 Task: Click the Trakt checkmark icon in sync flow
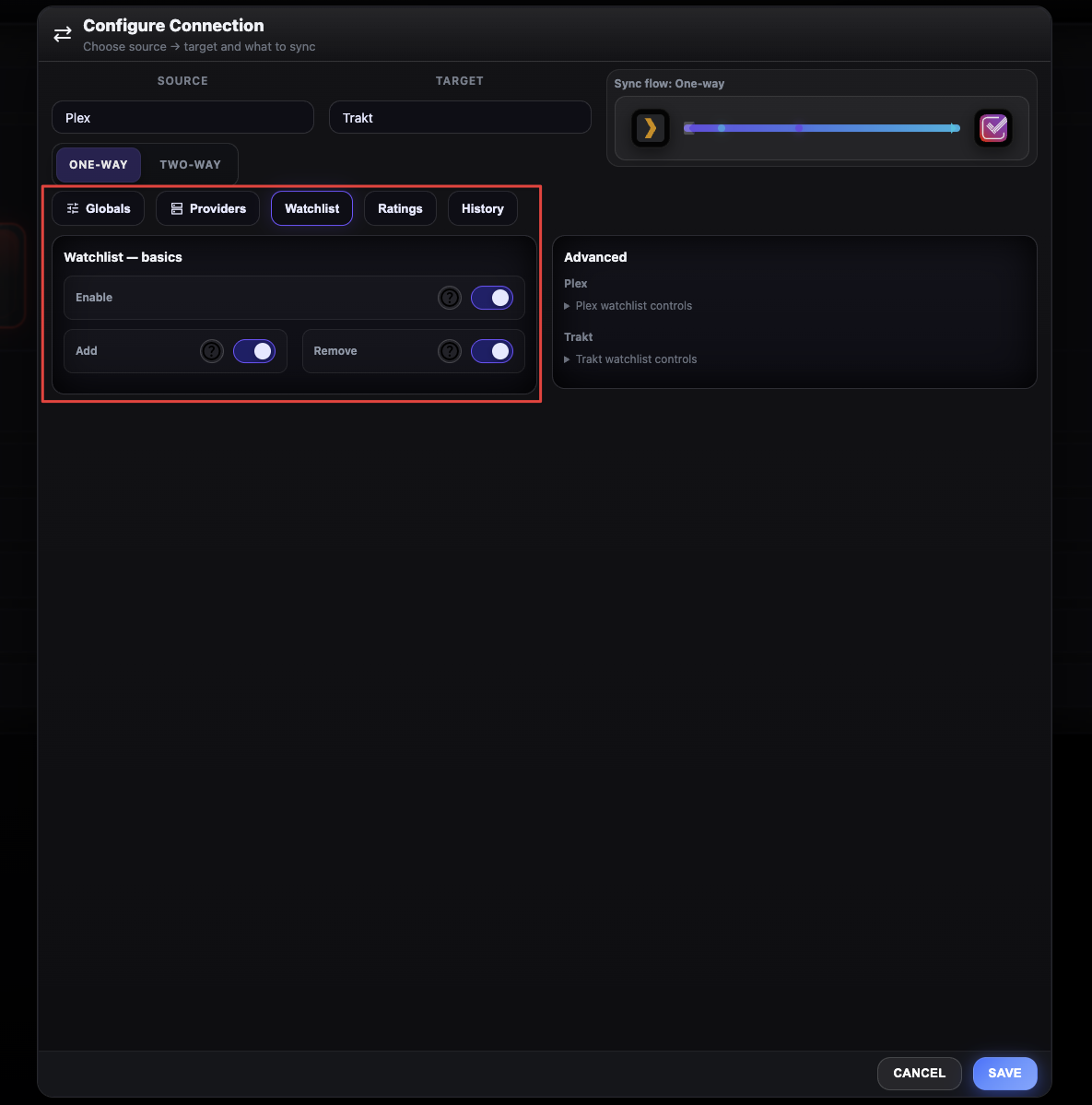click(x=993, y=128)
